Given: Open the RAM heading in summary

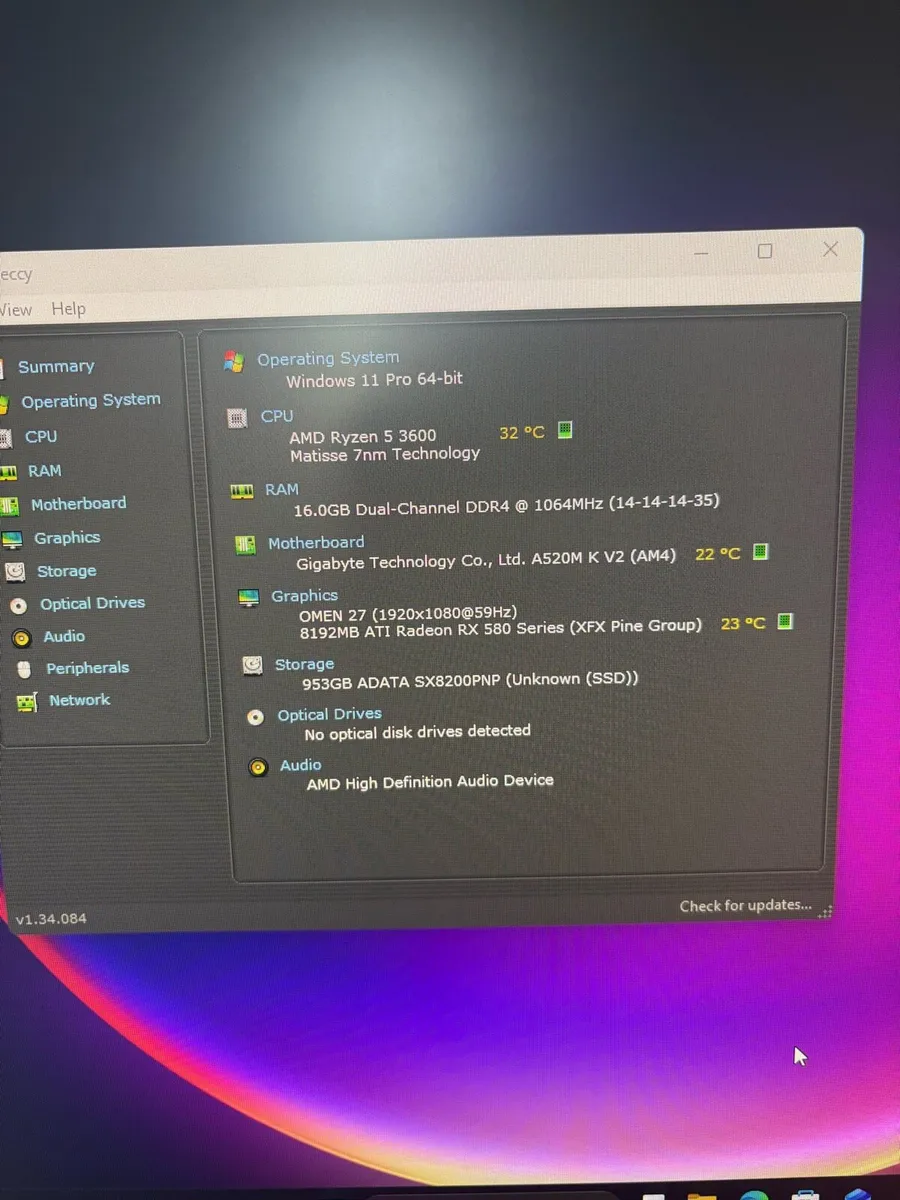Looking at the screenshot, I should (x=282, y=490).
